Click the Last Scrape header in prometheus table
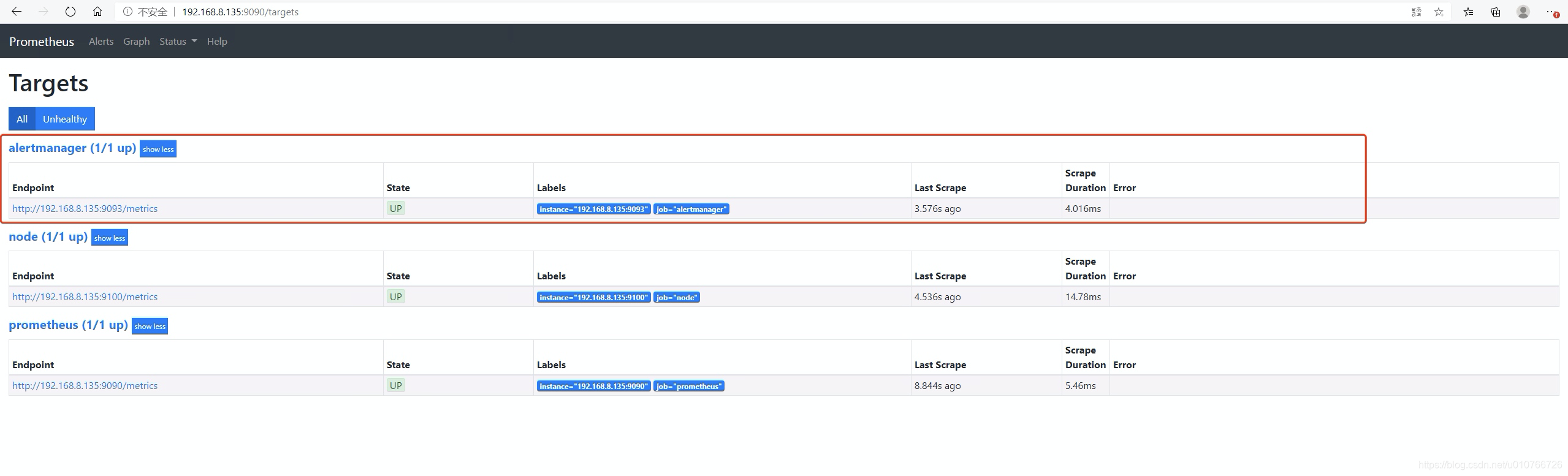Viewport: 1568px width, 476px height. pos(940,365)
